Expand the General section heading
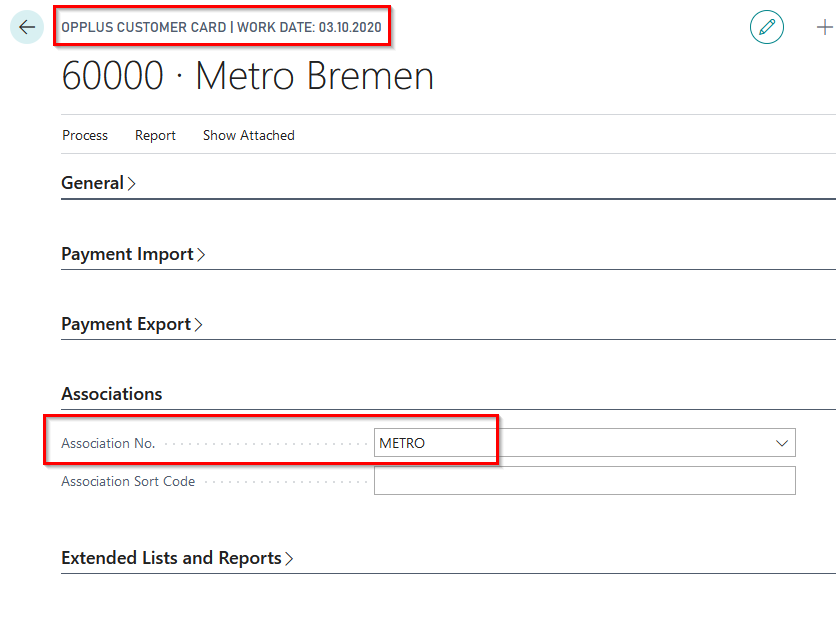The width and height of the screenshot is (836, 632). pyautogui.click(x=92, y=183)
